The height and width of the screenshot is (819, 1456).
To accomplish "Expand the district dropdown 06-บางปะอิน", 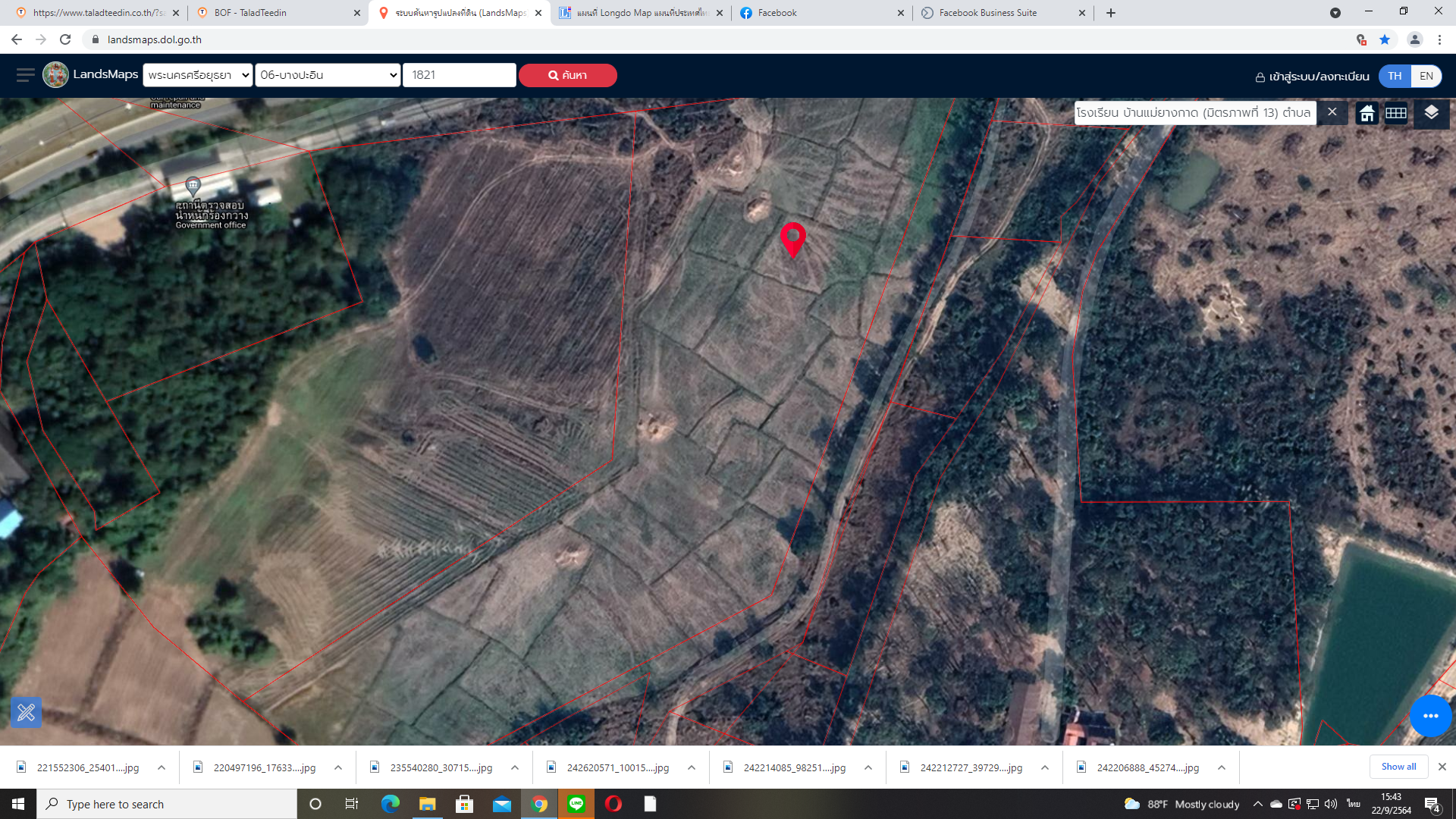I will click(328, 75).
